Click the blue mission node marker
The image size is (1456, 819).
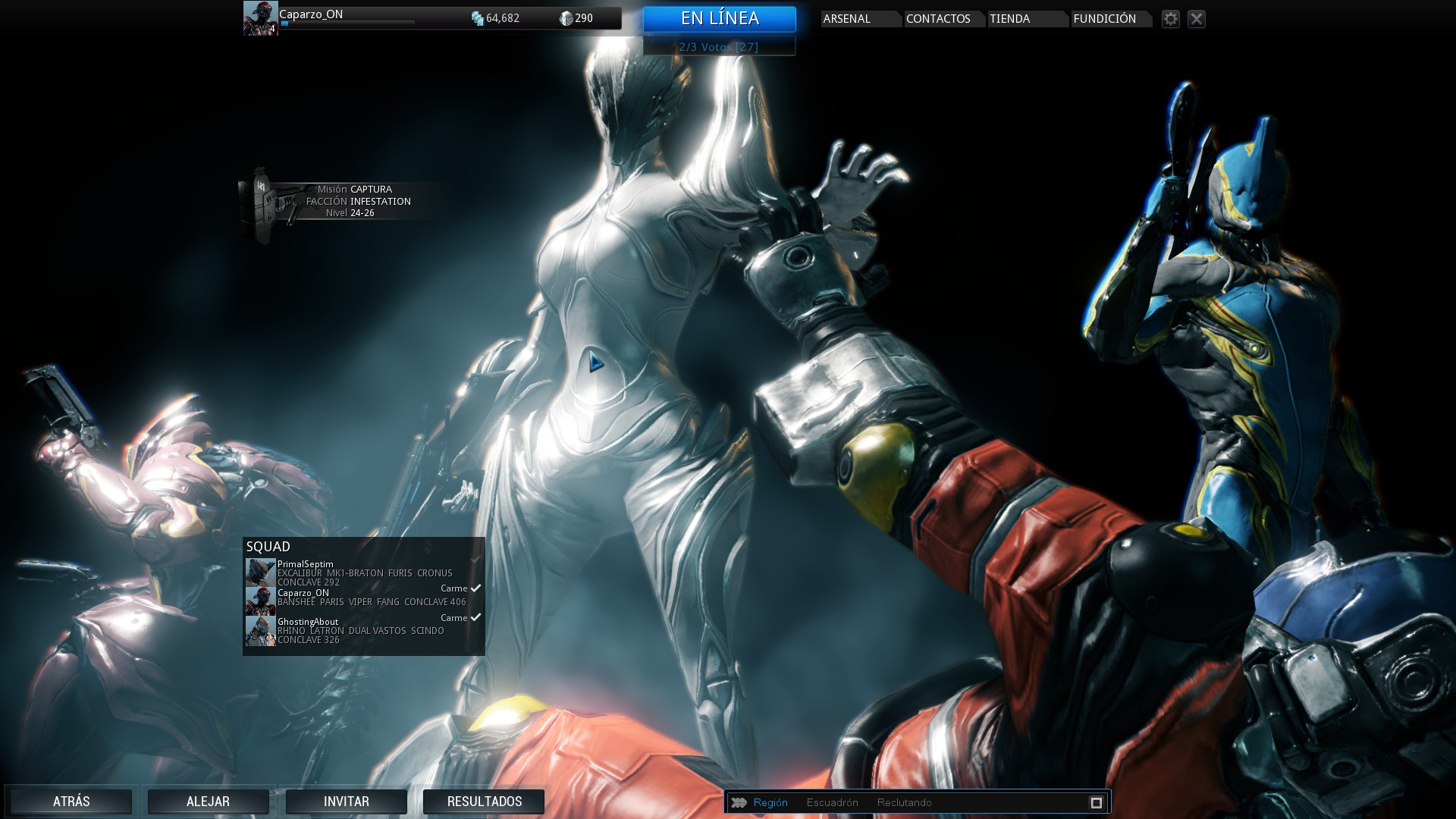(595, 362)
